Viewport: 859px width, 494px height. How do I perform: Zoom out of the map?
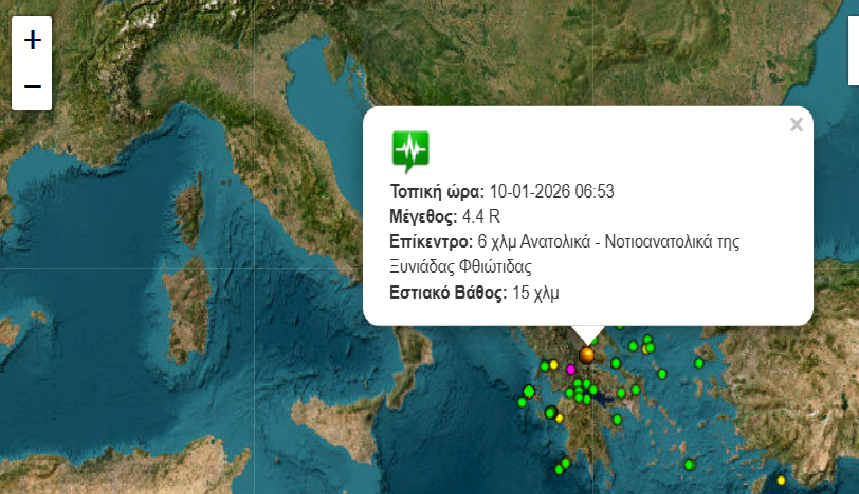pyautogui.click(x=32, y=87)
